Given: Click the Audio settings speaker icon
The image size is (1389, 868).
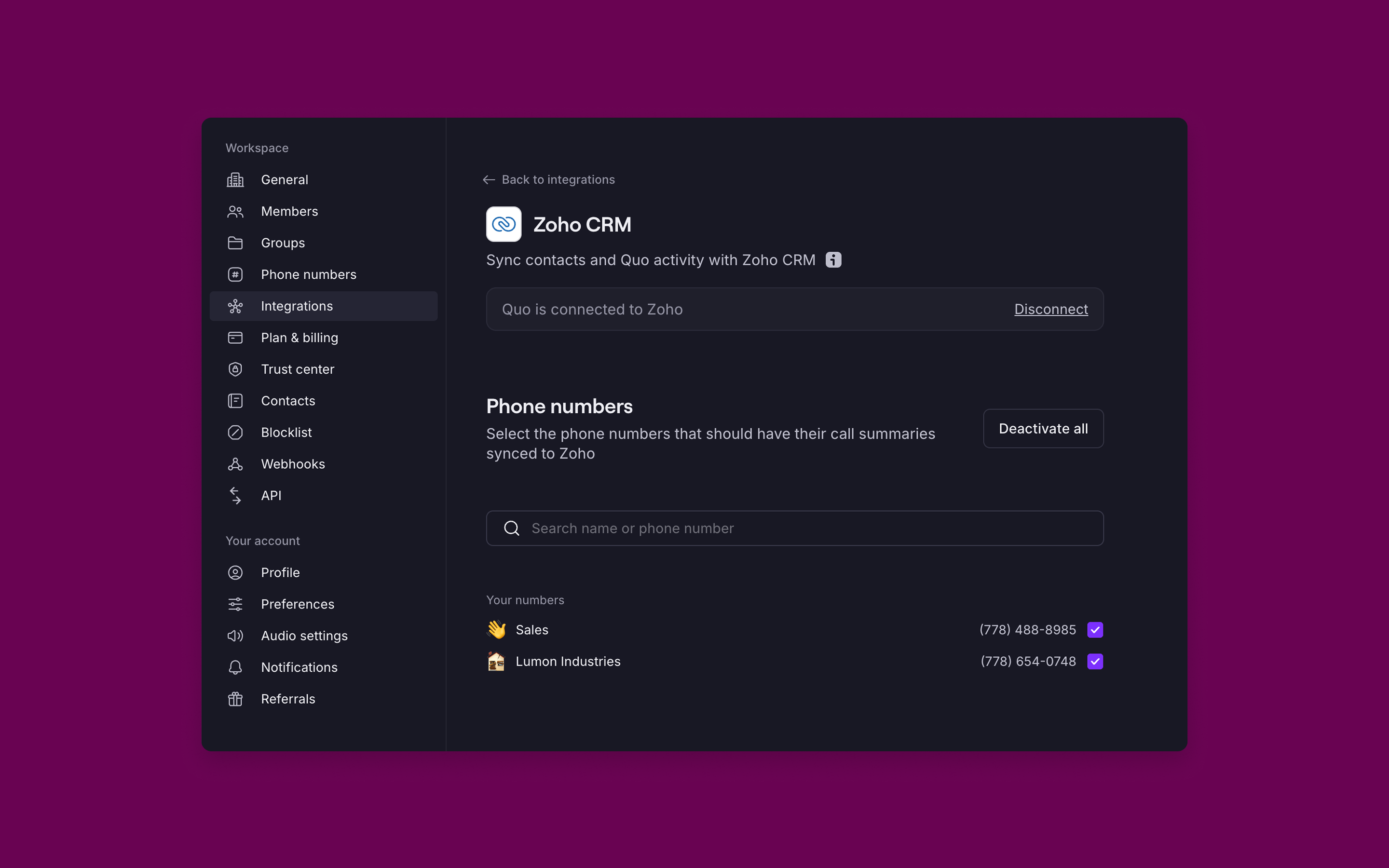Looking at the screenshot, I should [235, 636].
